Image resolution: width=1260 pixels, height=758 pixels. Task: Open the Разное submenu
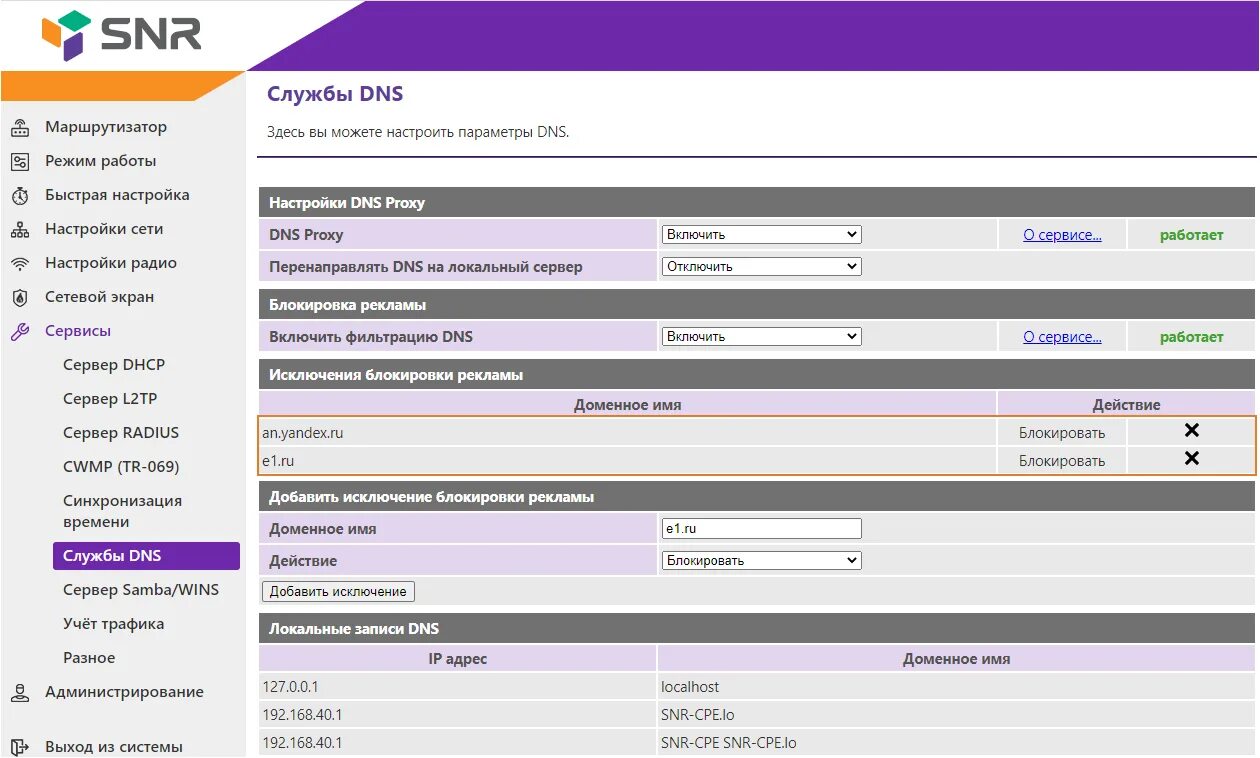pyautogui.click(x=89, y=658)
